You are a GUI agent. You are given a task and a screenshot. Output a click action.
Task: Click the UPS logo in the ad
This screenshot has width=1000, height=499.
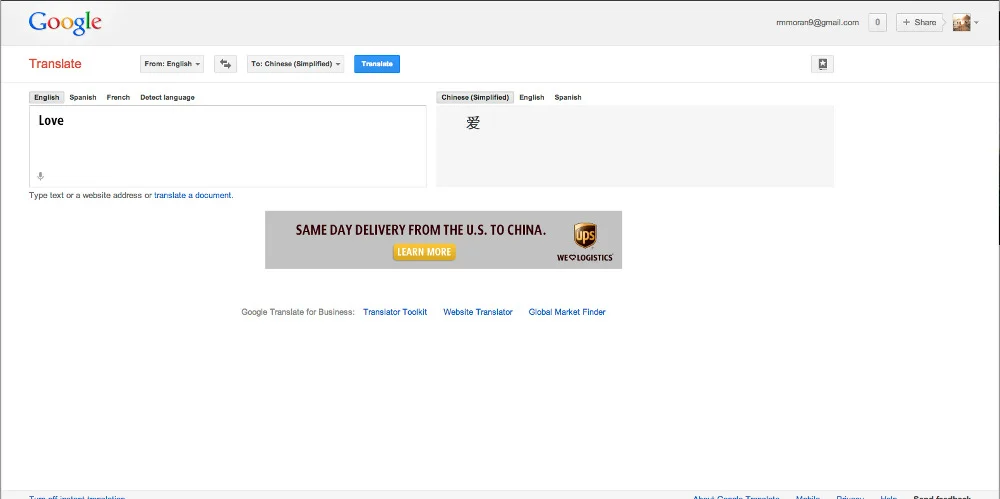click(585, 235)
